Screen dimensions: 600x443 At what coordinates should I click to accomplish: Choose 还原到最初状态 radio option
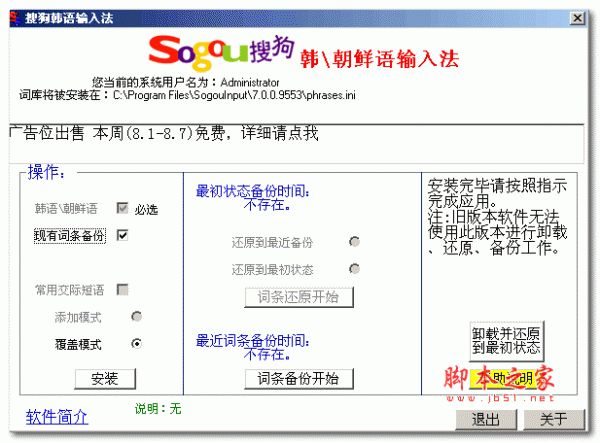click(354, 269)
